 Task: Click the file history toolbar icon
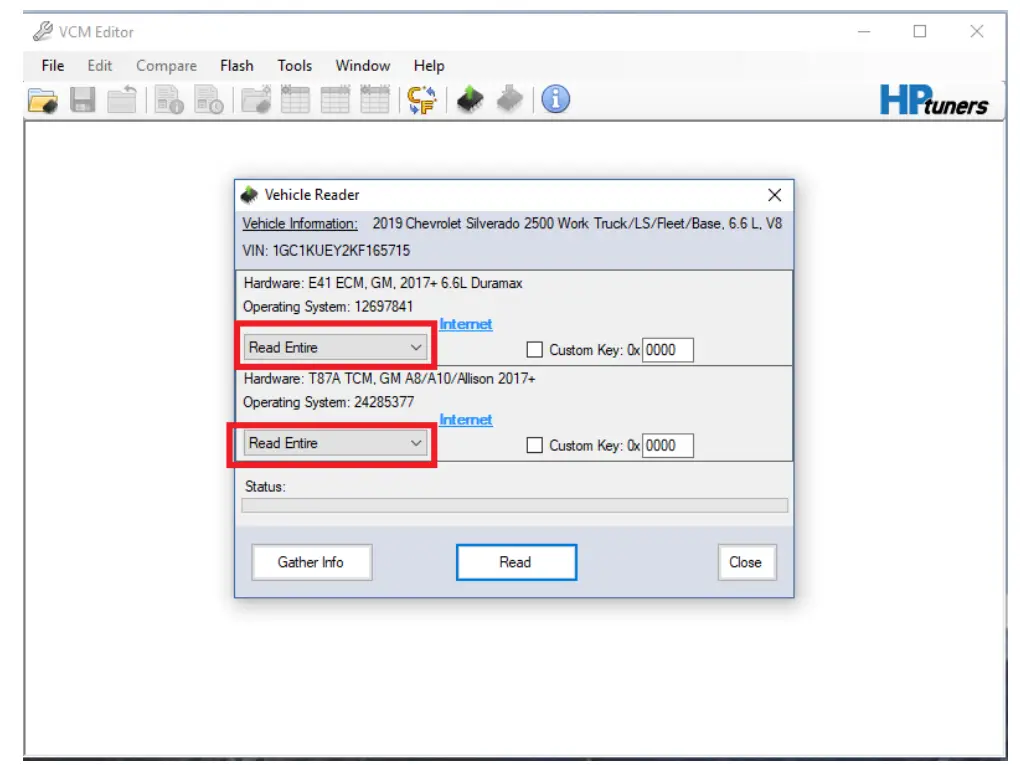coord(208,100)
